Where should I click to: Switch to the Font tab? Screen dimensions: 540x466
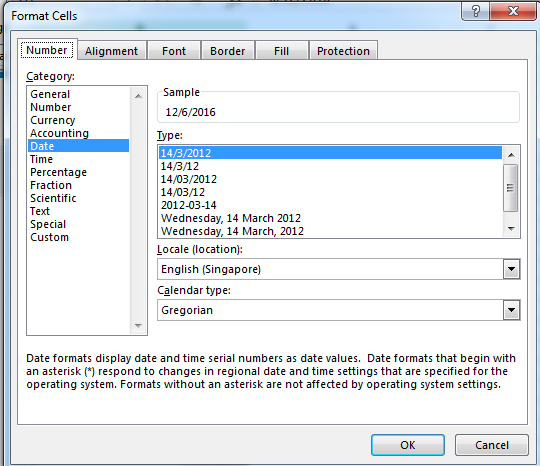[174, 51]
